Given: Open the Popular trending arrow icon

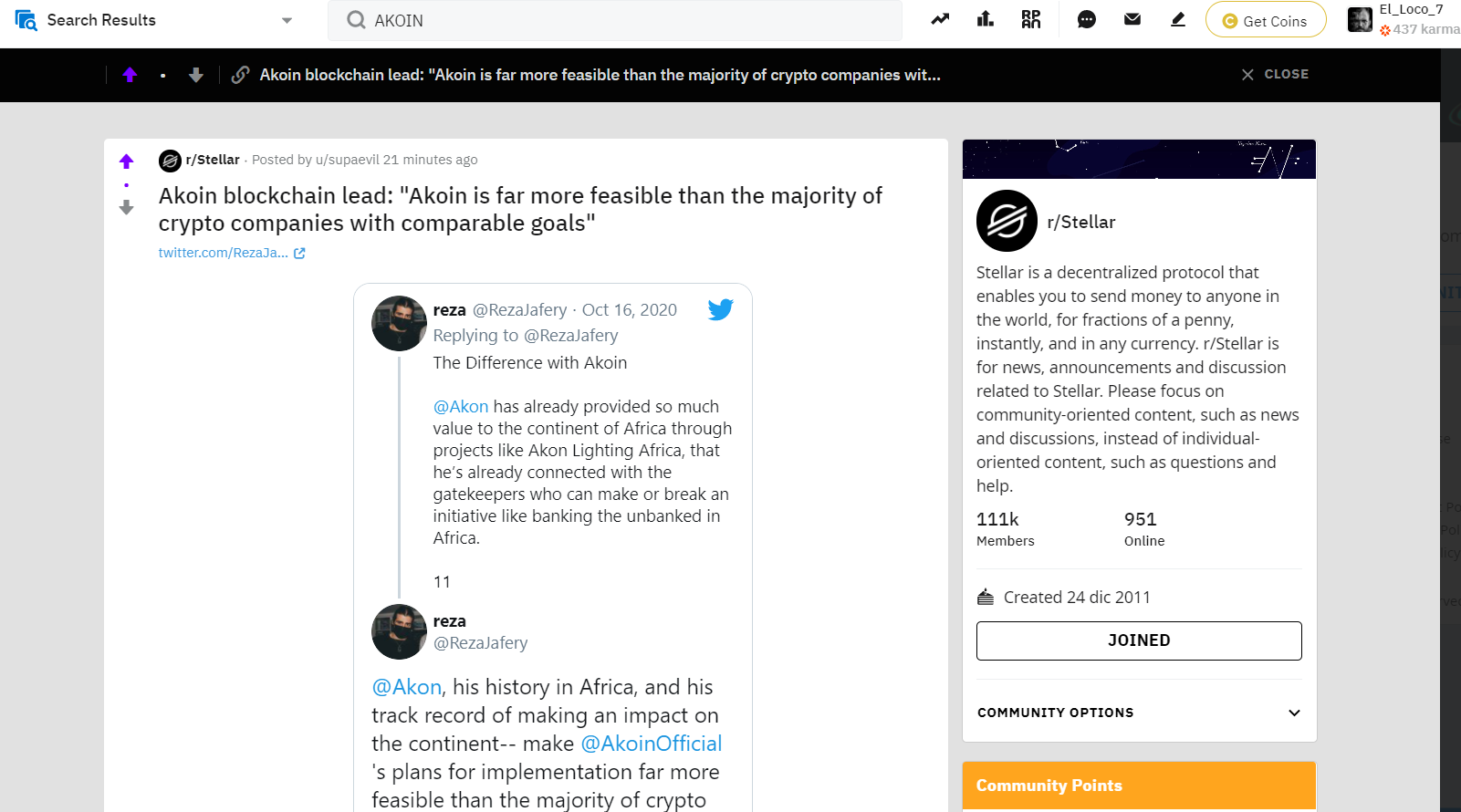Looking at the screenshot, I should [940, 19].
